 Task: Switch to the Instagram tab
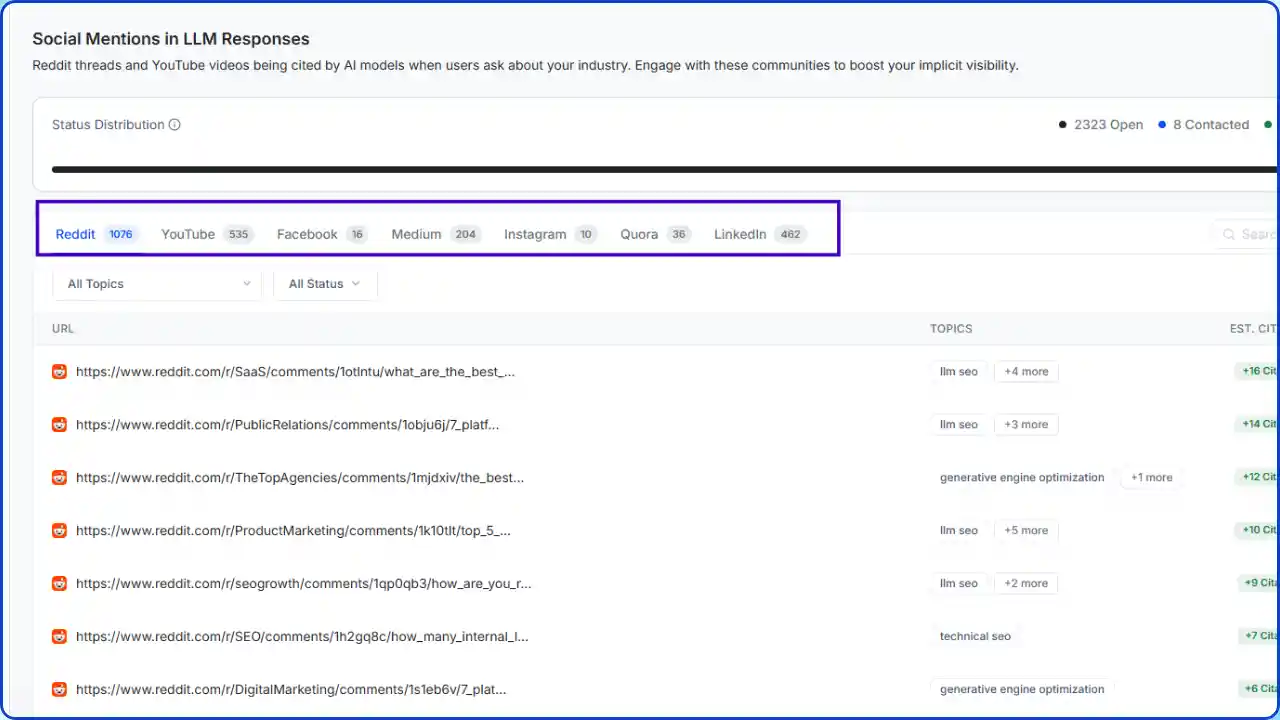(x=550, y=234)
